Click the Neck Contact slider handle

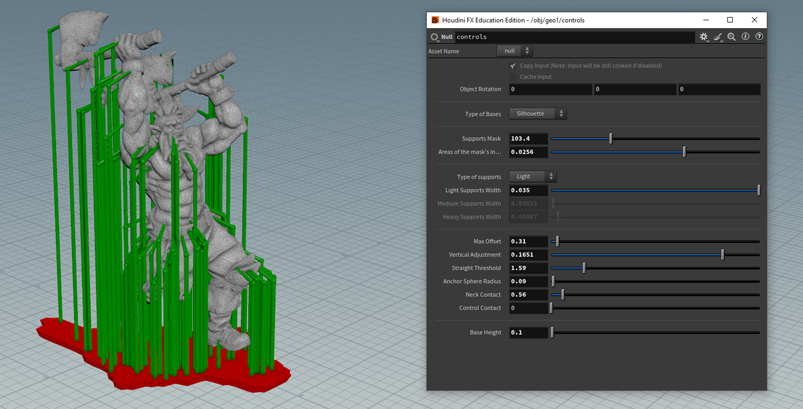(x=562, y=295)
